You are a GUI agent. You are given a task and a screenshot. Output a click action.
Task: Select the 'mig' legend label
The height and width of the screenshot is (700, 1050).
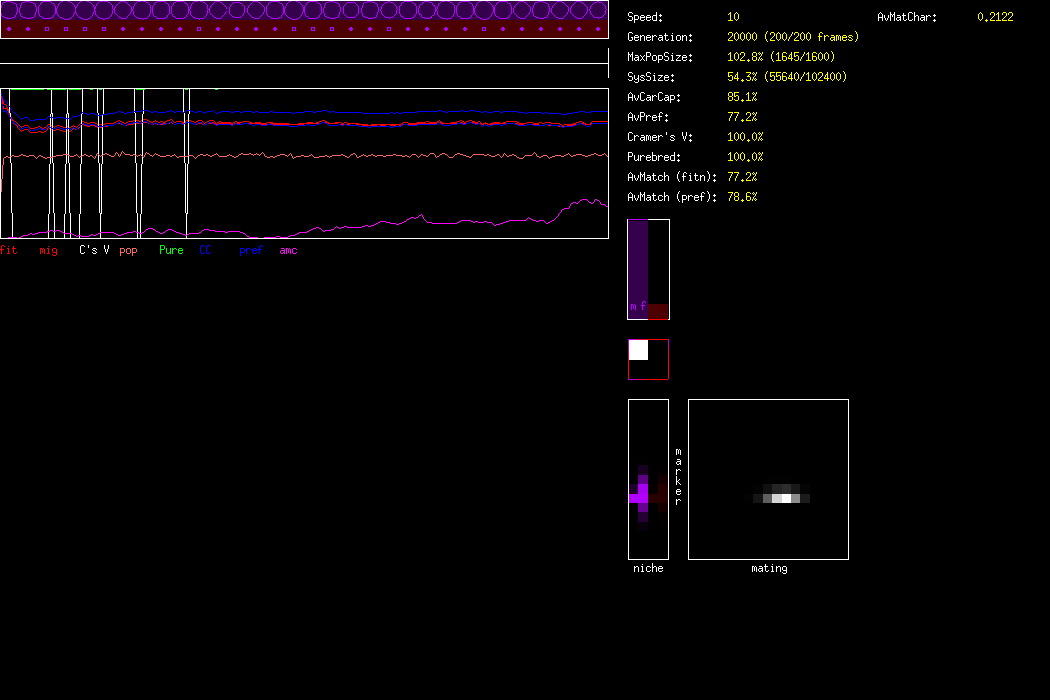(x=48, y=250)
